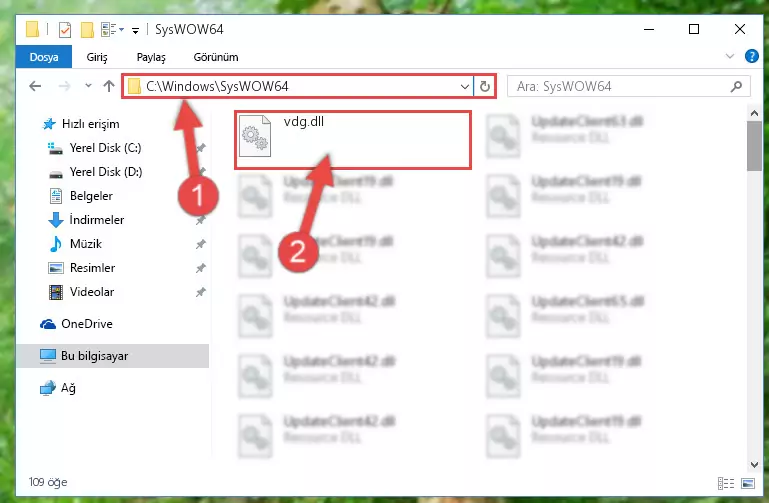Click the search magnifier icon
The width and height of the screenshot is (769, 503).
(736, 87)
